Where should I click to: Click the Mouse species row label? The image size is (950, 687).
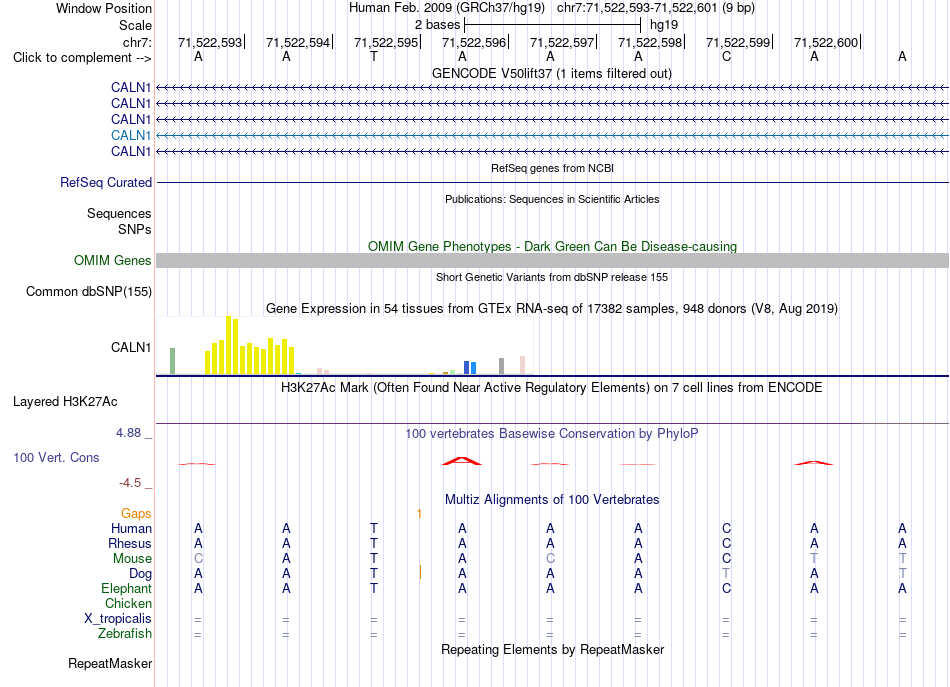(132, 559)
